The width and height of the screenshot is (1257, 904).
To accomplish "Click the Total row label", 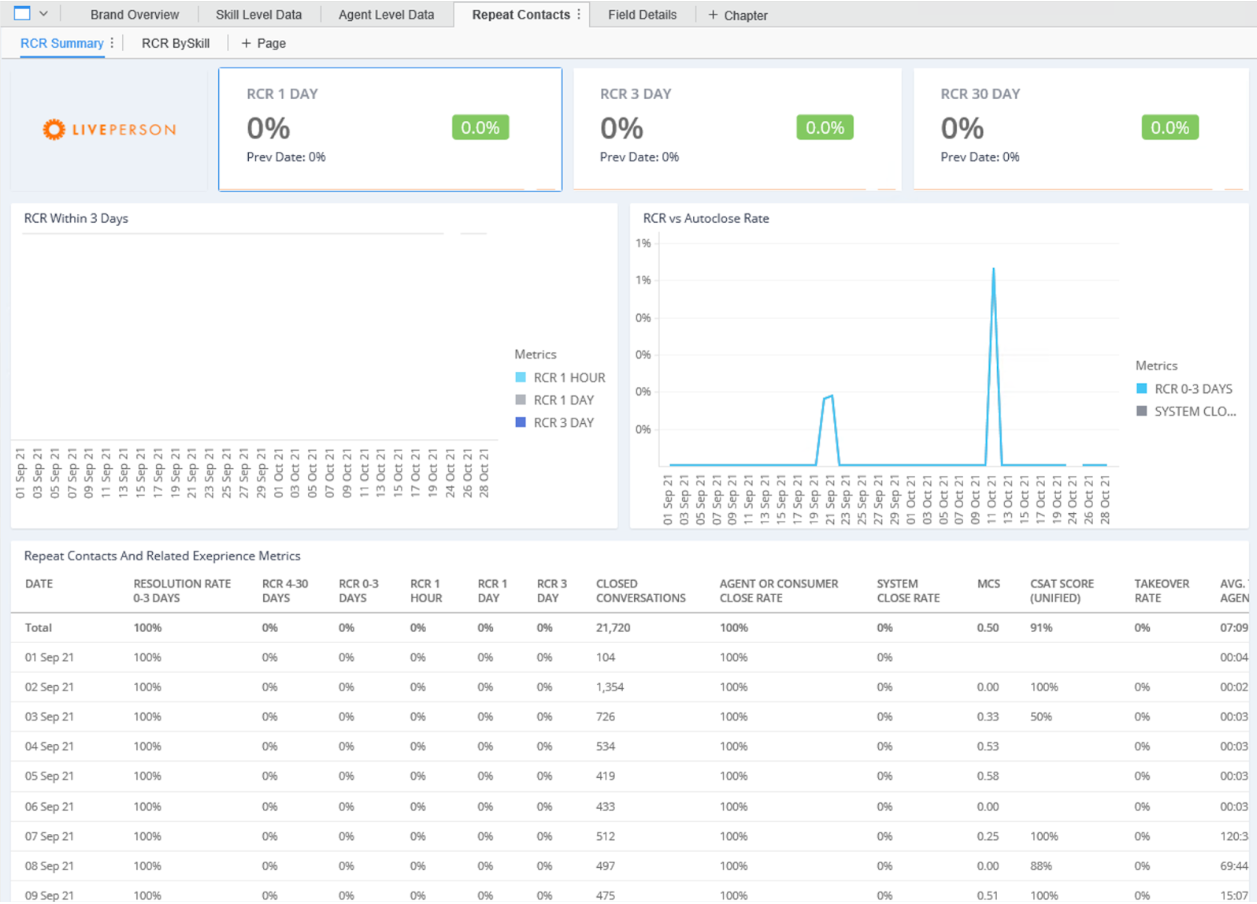I will (38, 628).
